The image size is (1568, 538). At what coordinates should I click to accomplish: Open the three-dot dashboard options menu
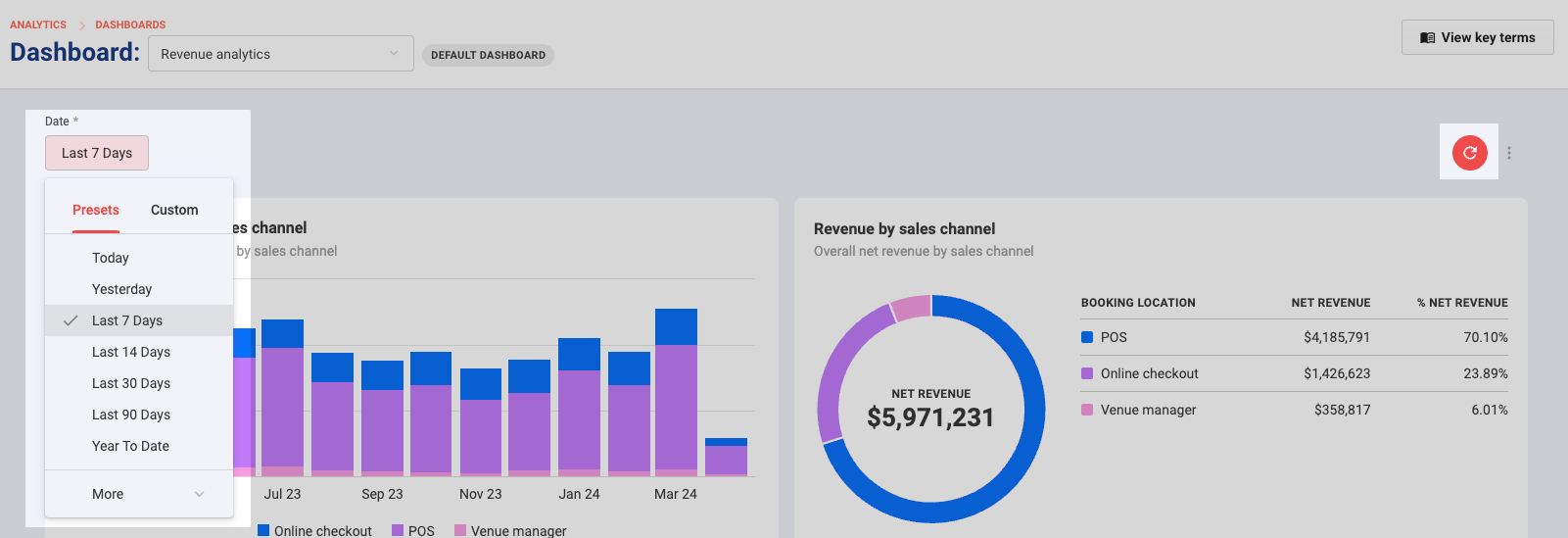click(x=1509, y=153)
